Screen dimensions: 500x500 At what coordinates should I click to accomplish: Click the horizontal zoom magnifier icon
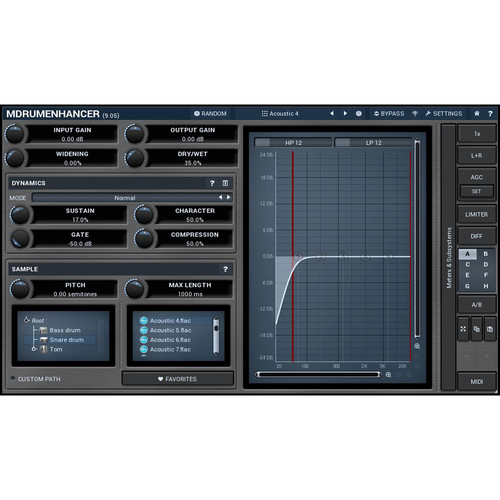pyautogui.click(x=388, y=375)
